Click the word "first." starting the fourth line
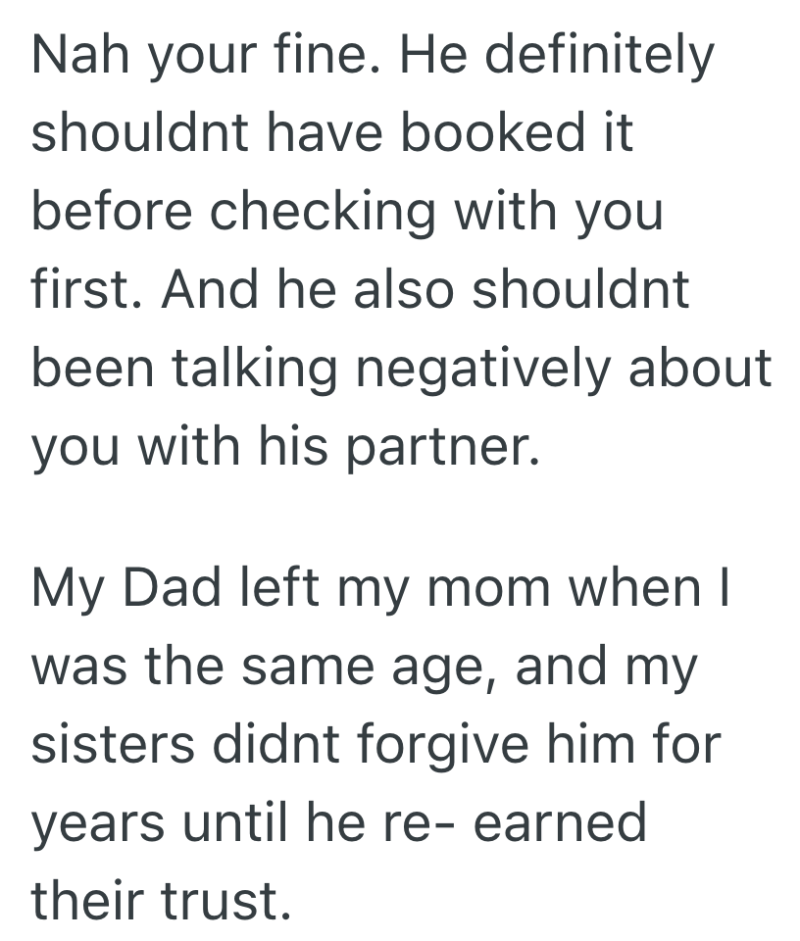This screenshot has width=800, height=941. click(85, 290)
